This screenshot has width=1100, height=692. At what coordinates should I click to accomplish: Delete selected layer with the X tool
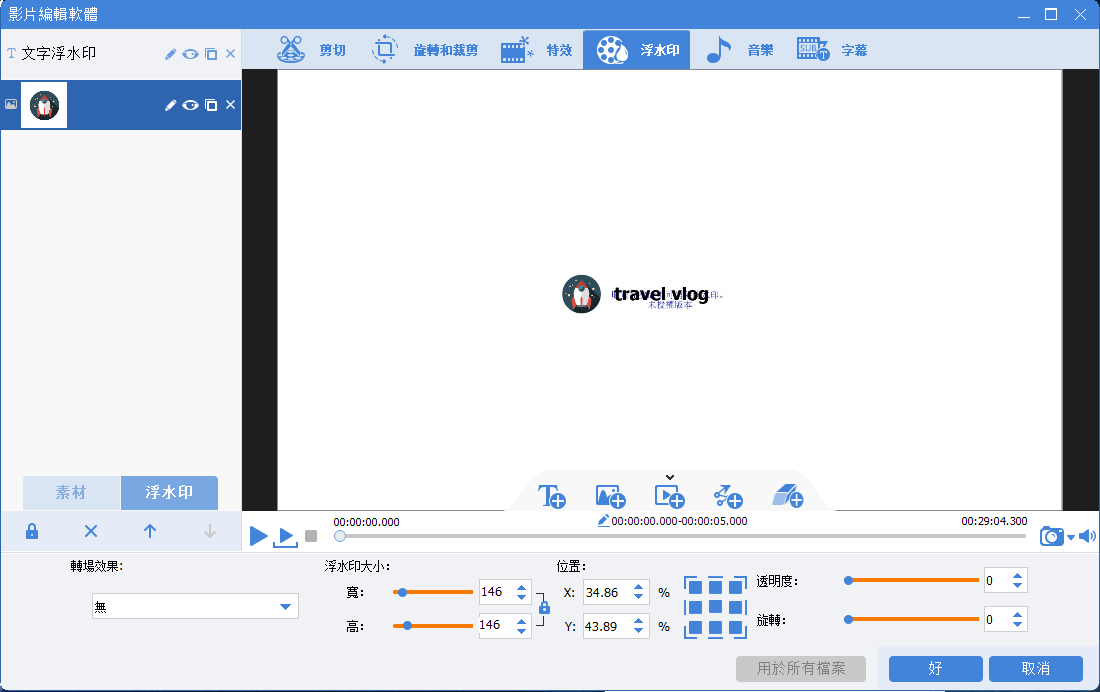pyautogui.click(x=91, y=531)
